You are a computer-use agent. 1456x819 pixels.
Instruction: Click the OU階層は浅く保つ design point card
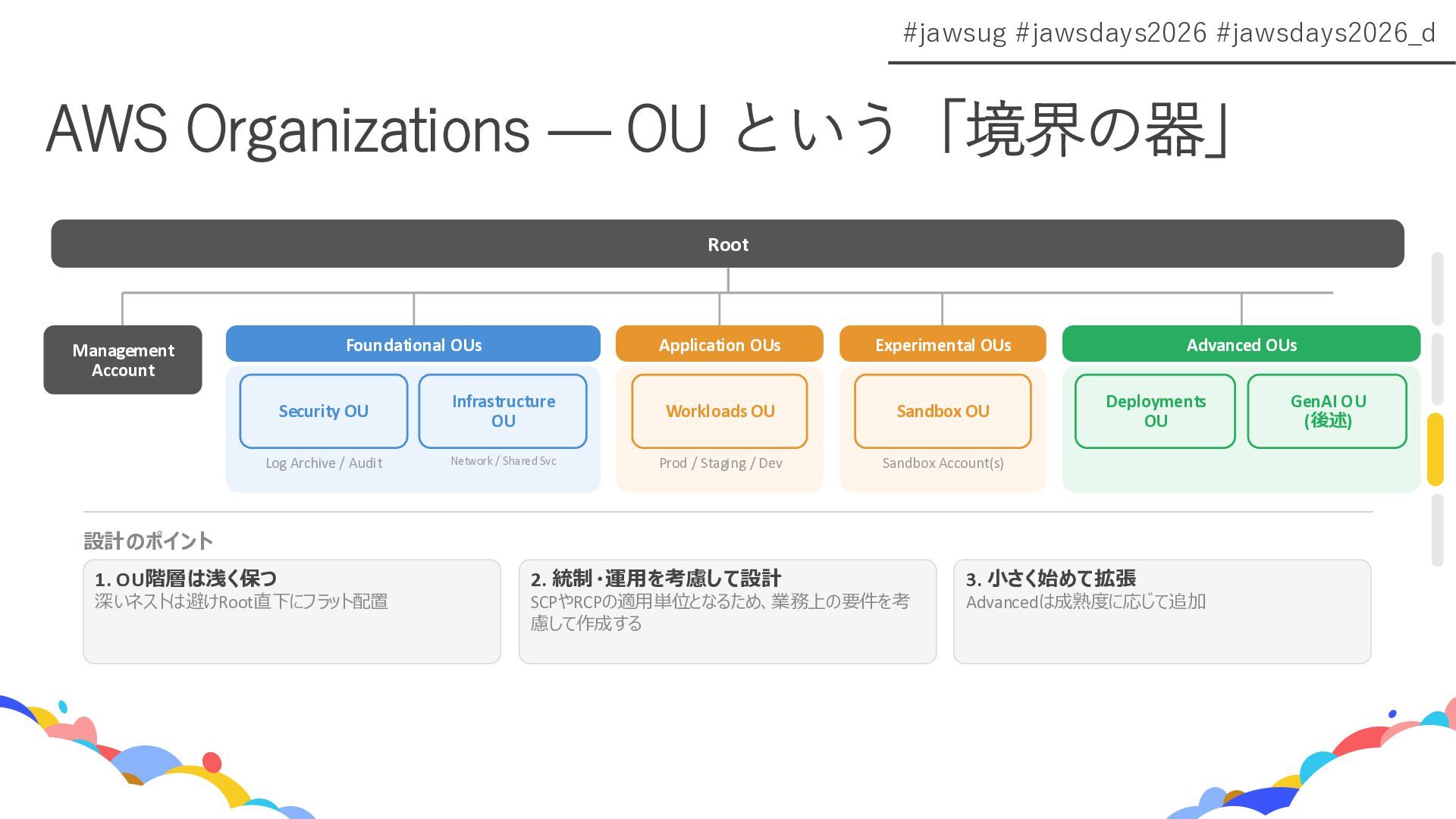292,611
